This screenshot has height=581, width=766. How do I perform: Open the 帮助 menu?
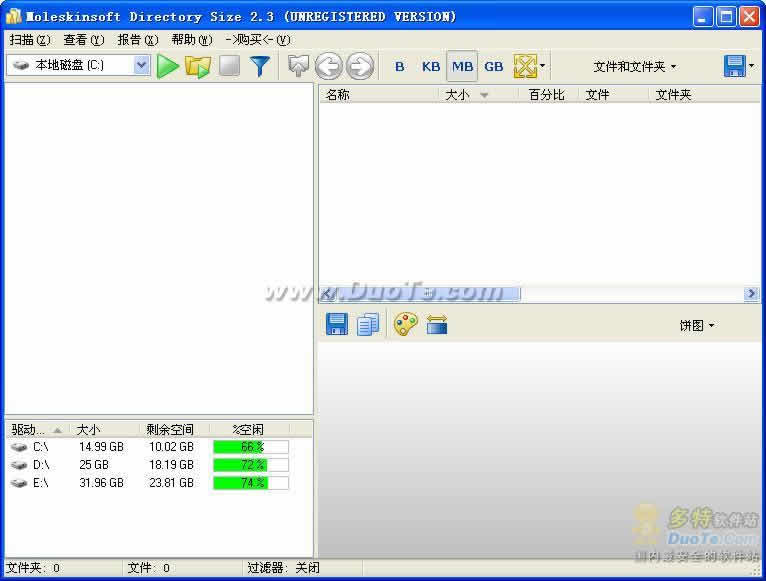[192, 40]
